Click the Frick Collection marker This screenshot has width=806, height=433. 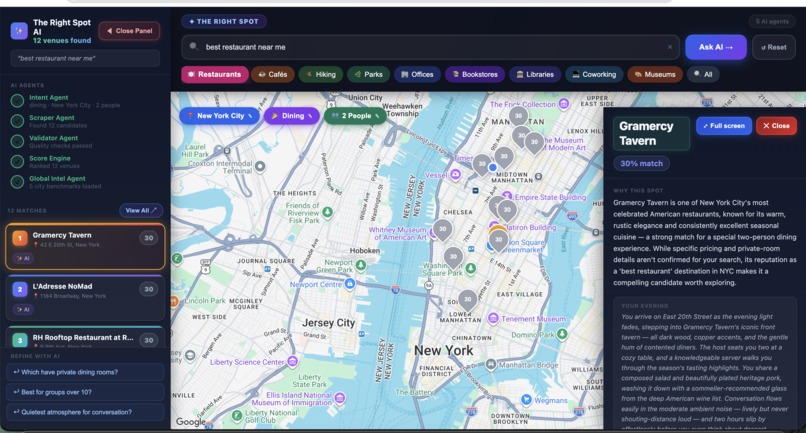coord(564,104)
